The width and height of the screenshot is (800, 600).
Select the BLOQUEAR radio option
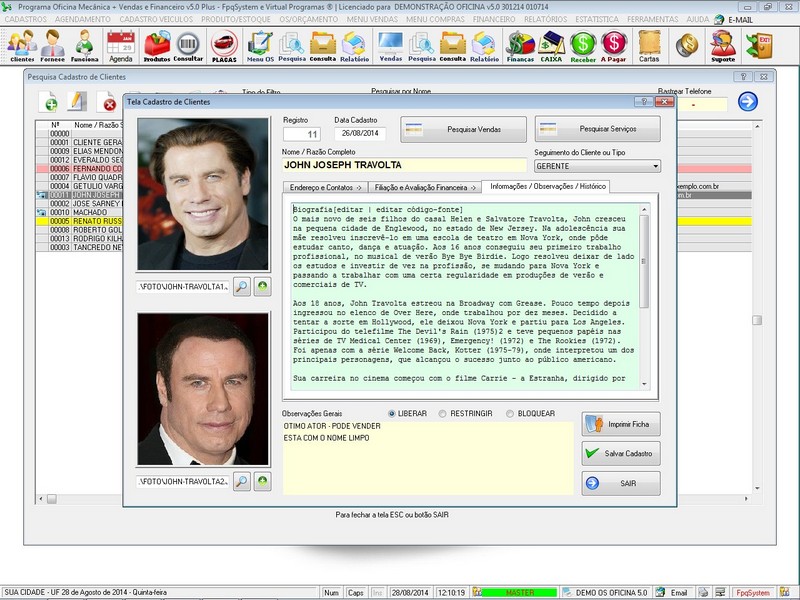click(510, 413)
